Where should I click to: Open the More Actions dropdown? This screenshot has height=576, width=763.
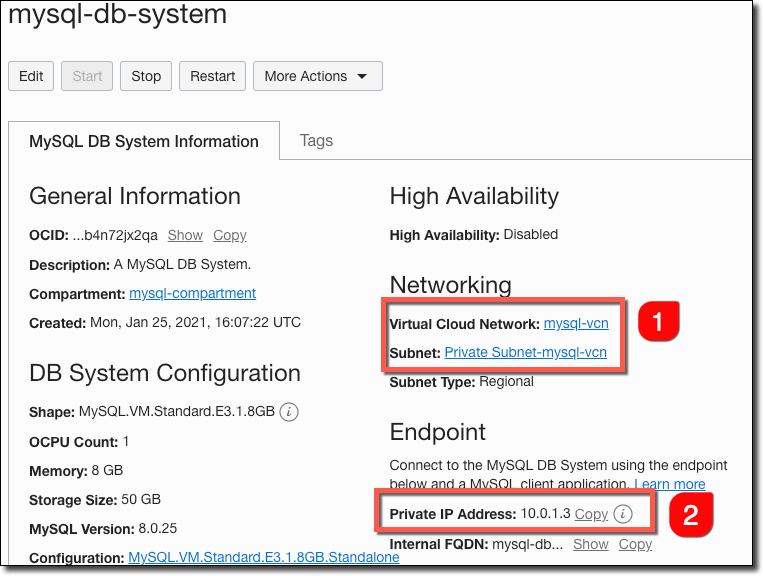pyautogui.click(x=317, y=76)
